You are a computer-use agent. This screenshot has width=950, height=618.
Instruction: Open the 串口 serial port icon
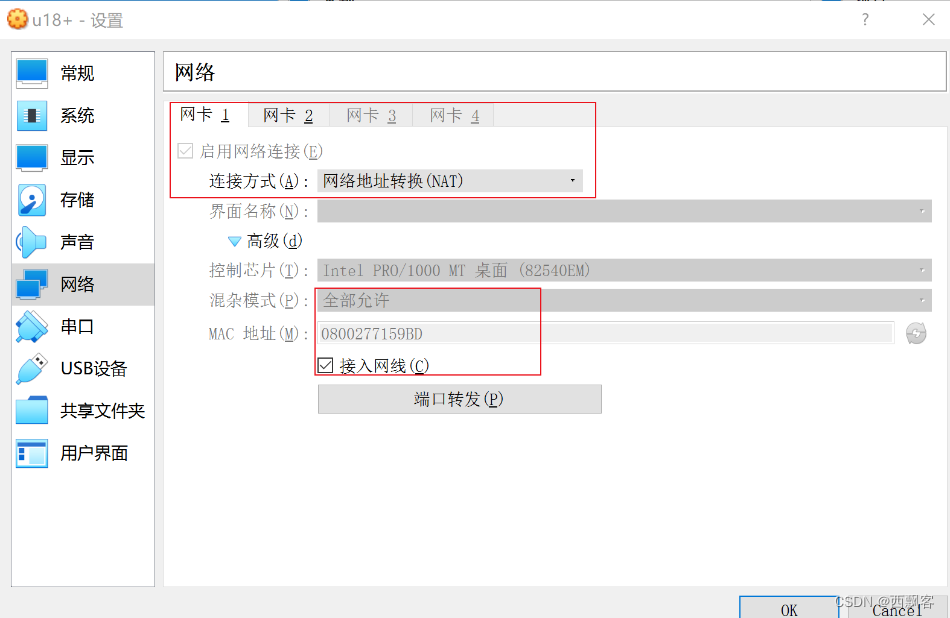pos(32,327)
